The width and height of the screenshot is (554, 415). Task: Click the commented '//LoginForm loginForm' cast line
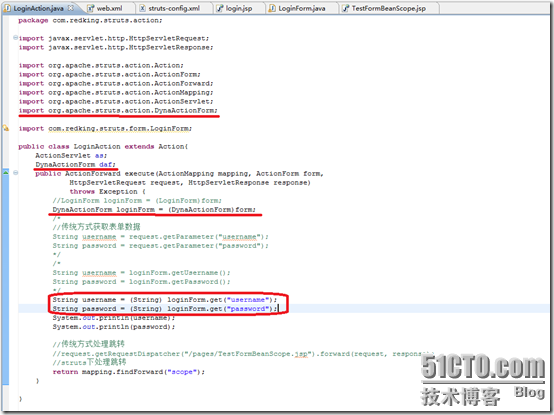click(137, 201)
